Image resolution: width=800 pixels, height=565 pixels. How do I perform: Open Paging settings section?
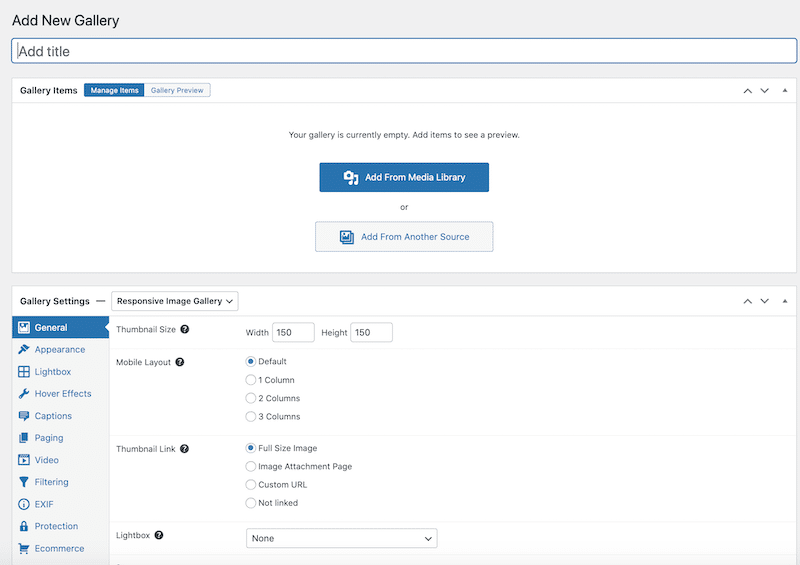pyautogui.click(x=61, y=438)
